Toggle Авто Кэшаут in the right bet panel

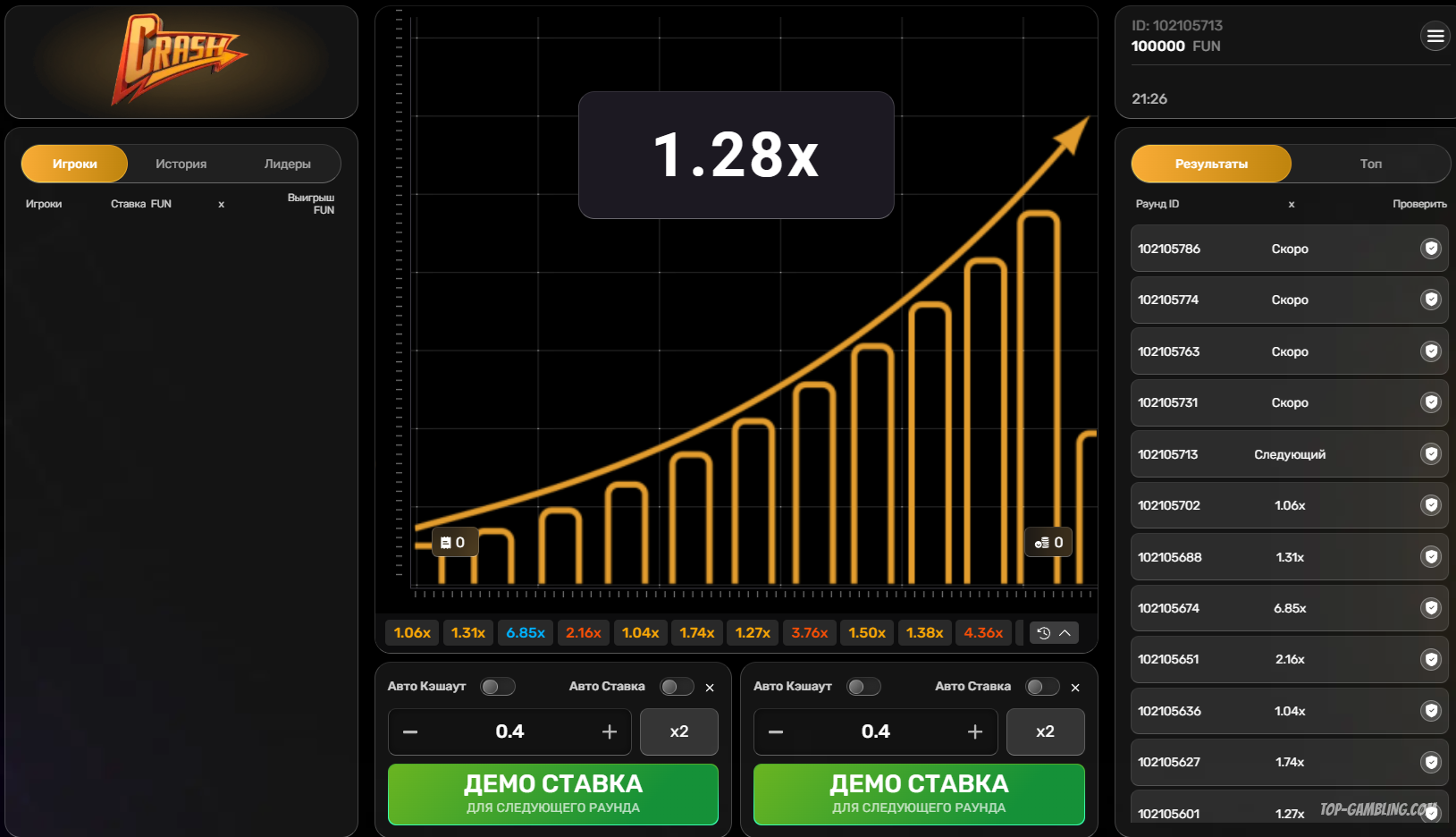tap(863, 687)
